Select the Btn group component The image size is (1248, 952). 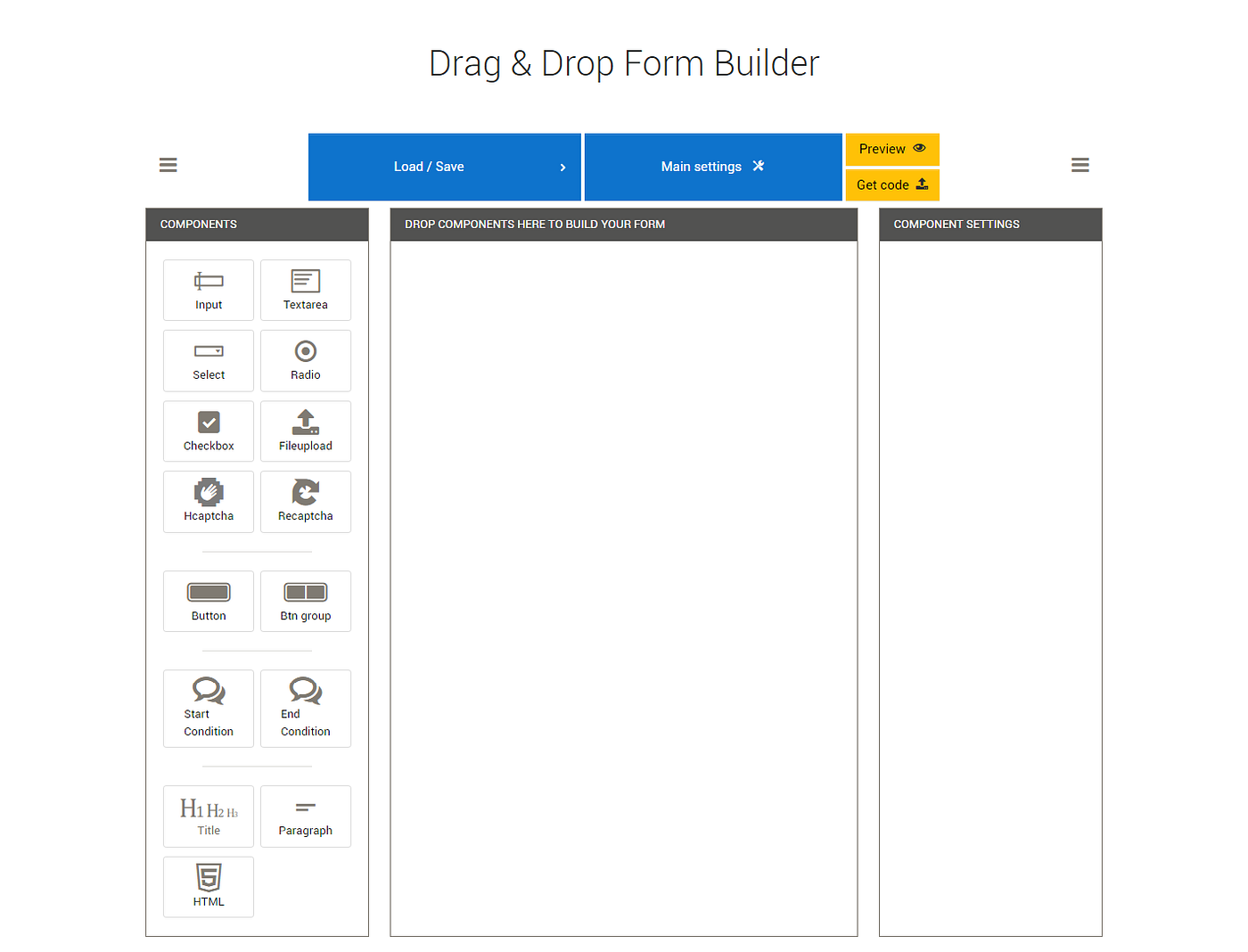click(305, 600)
